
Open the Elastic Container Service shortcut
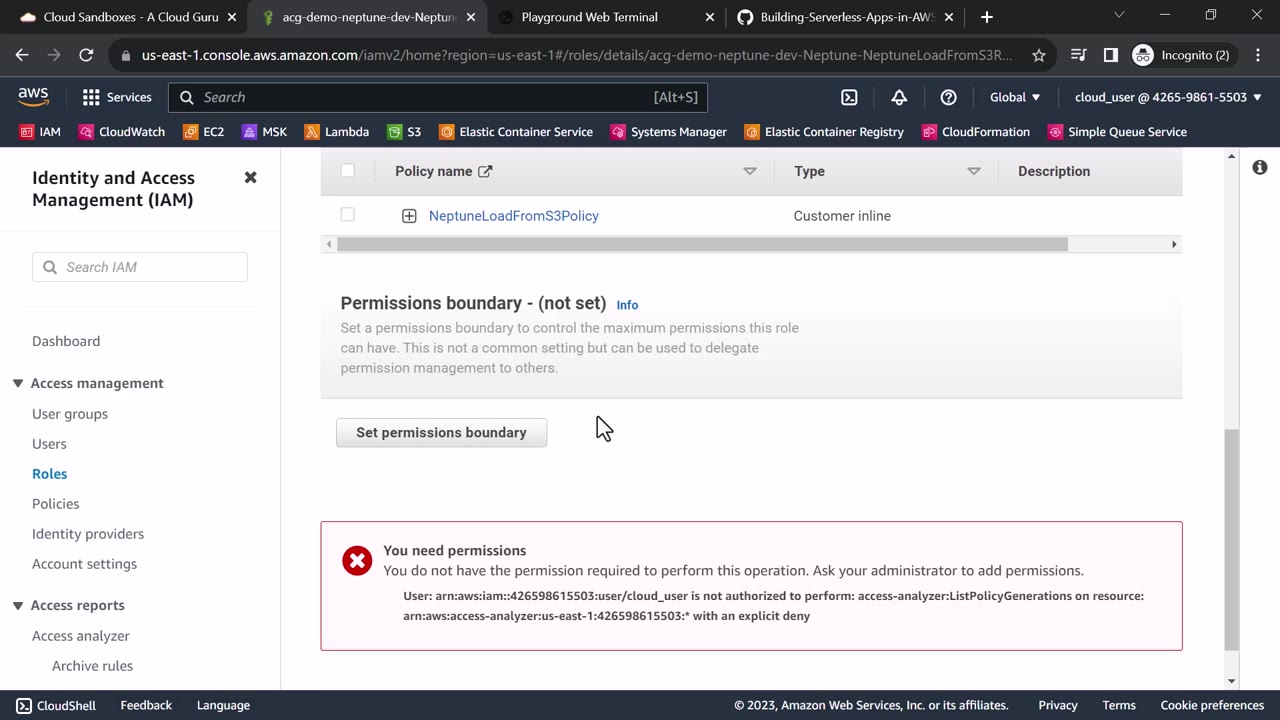pyautogui.click(x=516, y=132)
